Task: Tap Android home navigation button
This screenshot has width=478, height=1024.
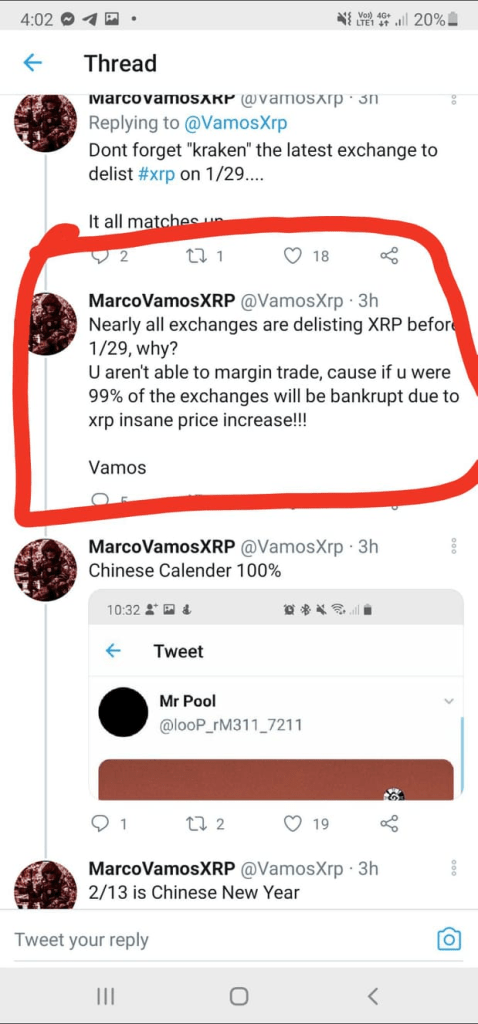Action: (x=239, y=996)
